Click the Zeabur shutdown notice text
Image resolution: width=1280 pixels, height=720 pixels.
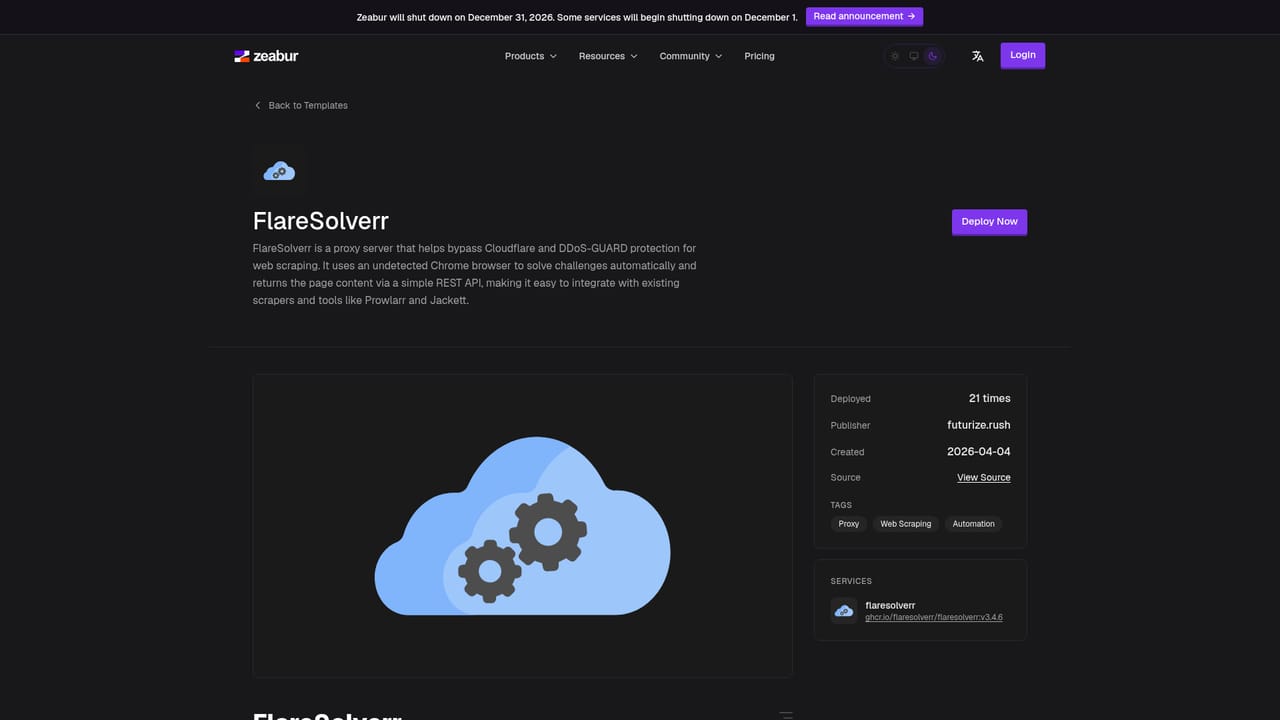point(577,17)
